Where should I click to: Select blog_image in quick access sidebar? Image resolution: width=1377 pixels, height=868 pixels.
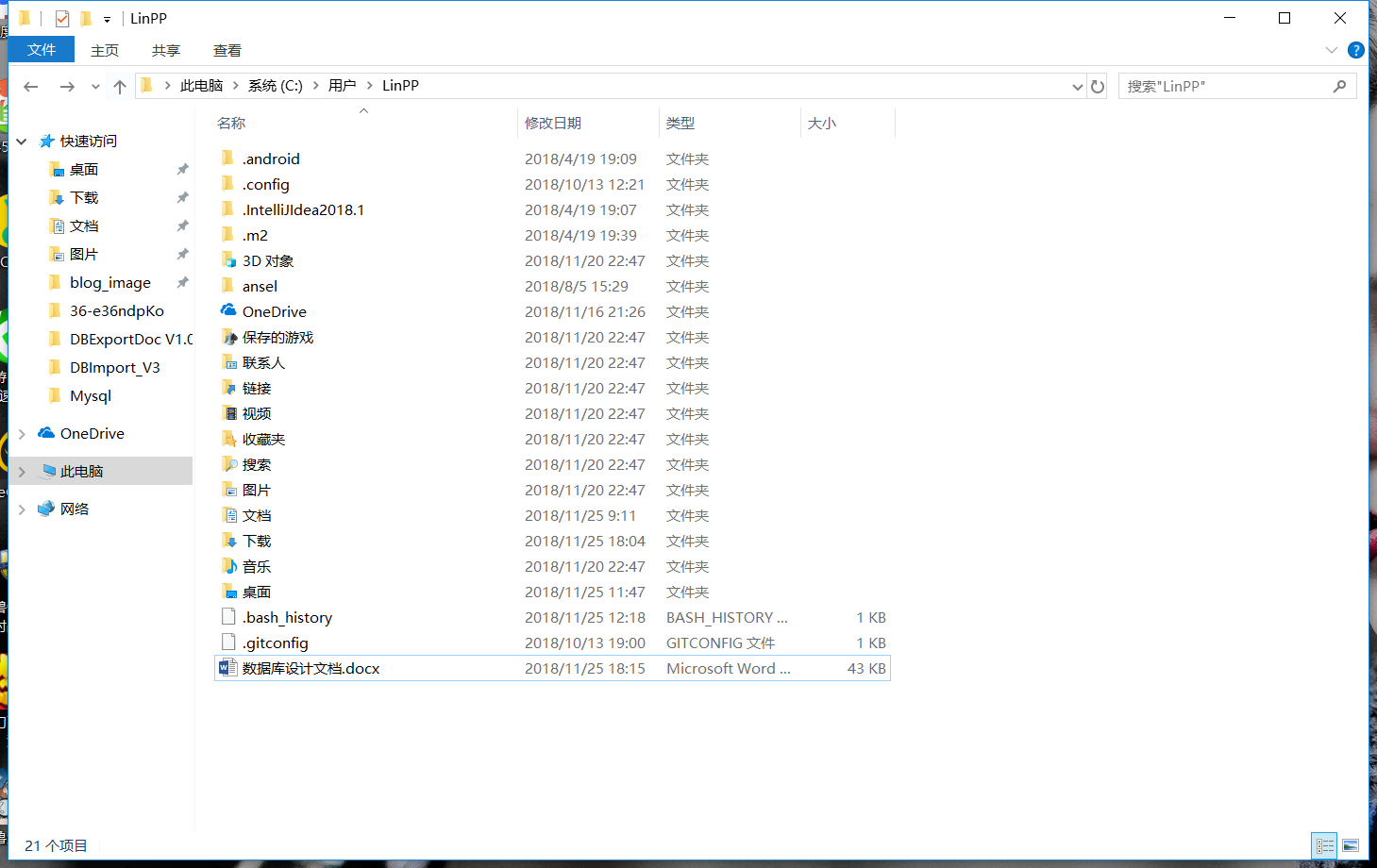coord(110,283)
